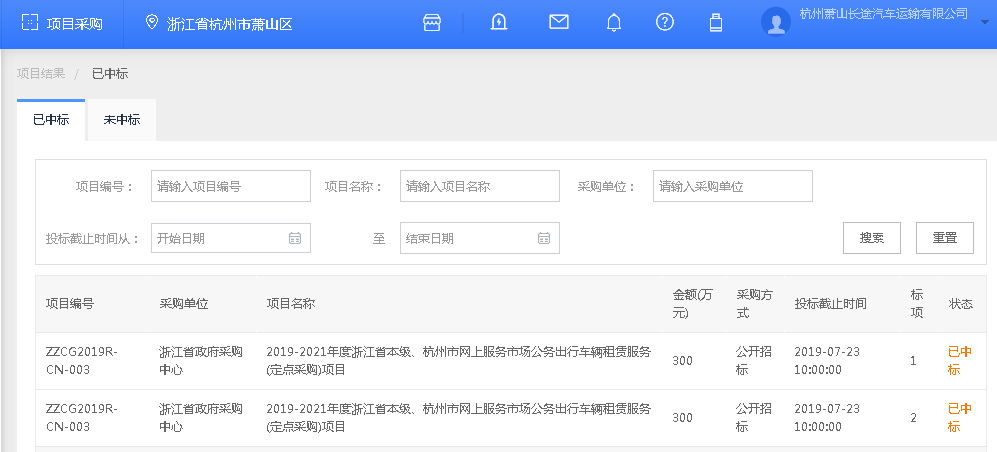
Task: Click the battery-shaped device icon in header
Action: (x=715, y=23)
